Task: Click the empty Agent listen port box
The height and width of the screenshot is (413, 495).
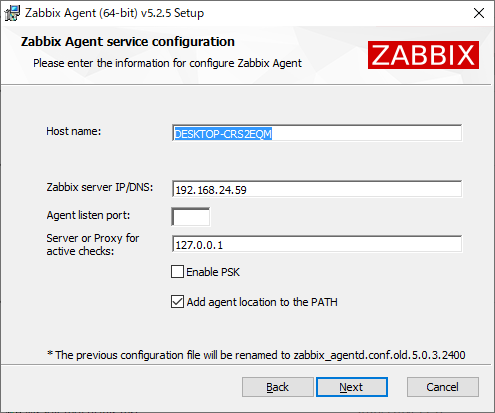Action: (191, 217)
